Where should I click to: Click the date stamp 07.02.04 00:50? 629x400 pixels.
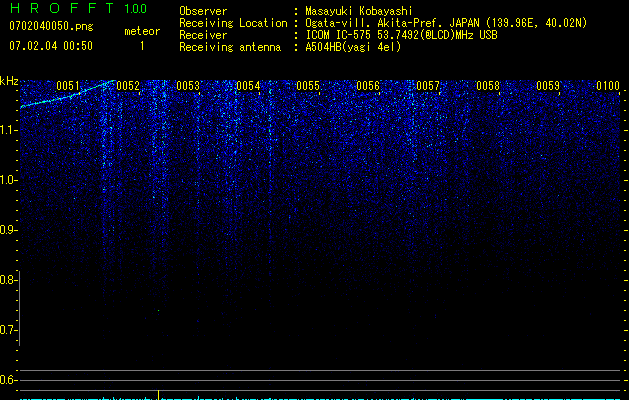(x=51, y=46)
